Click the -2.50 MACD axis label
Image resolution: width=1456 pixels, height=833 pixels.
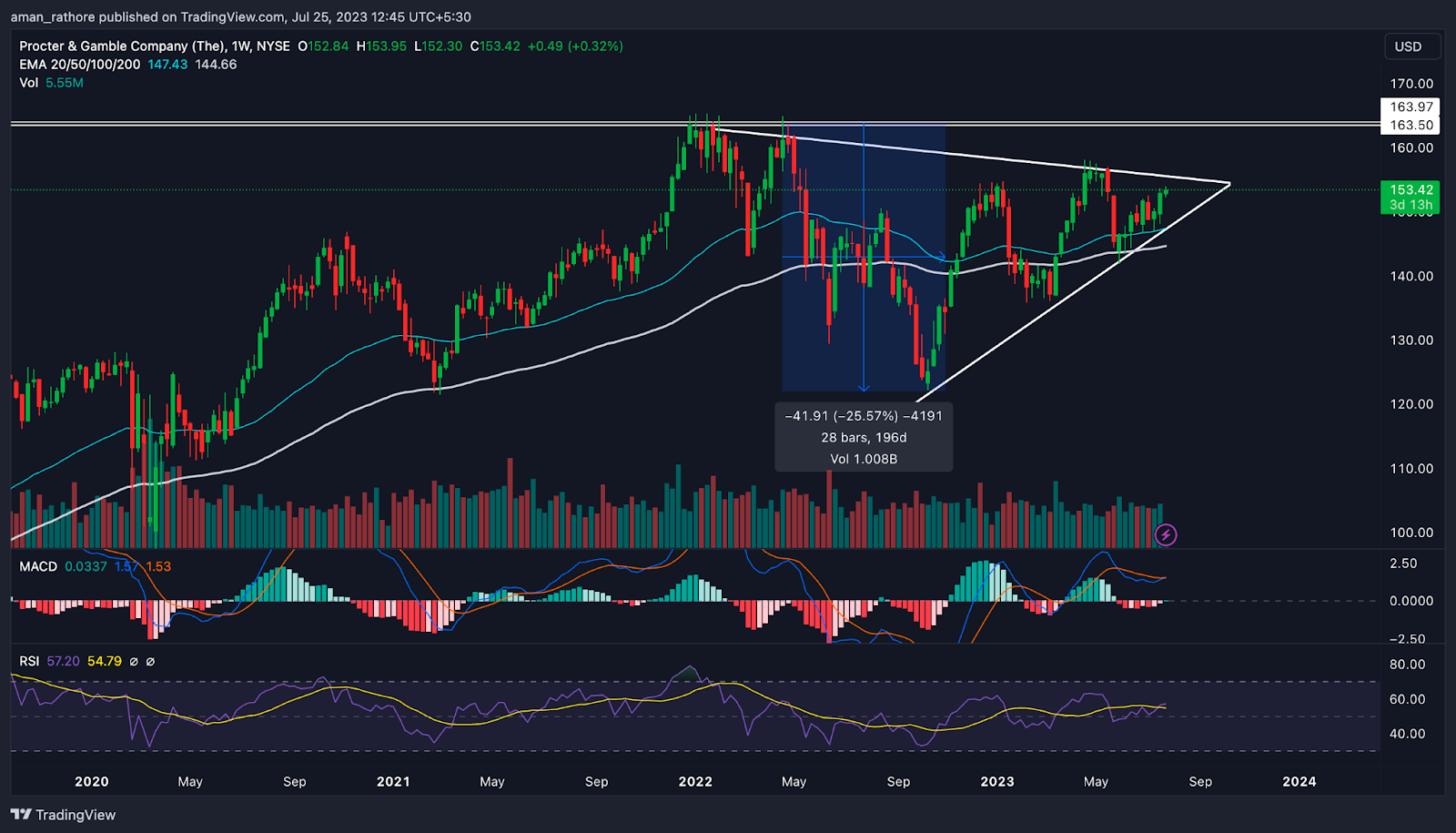coord(1408,638)
